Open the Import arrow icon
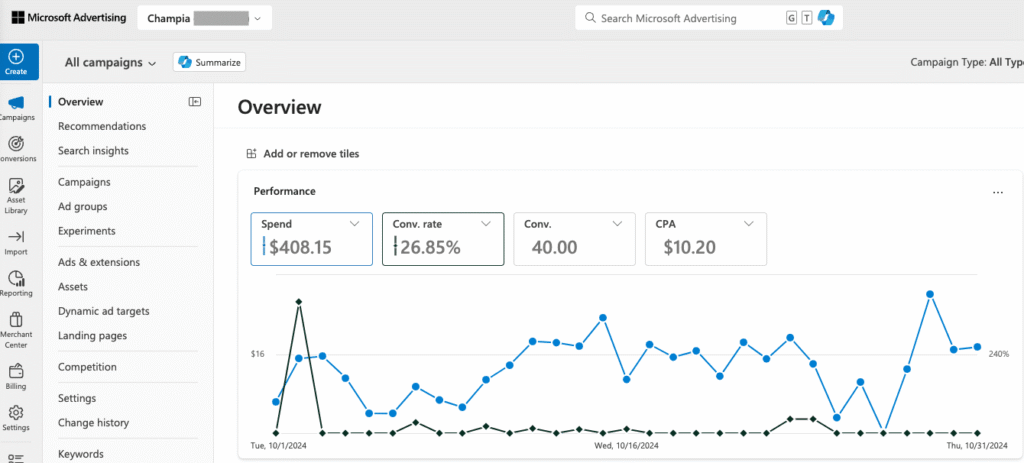Viewport: 1024px width, 463px height. tap(16, 236)
